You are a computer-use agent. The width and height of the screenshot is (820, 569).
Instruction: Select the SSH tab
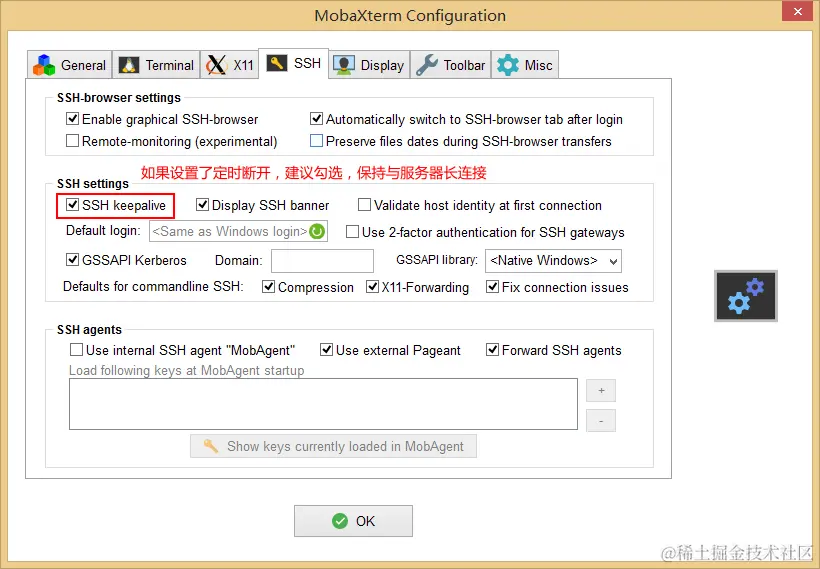point(293,63)
